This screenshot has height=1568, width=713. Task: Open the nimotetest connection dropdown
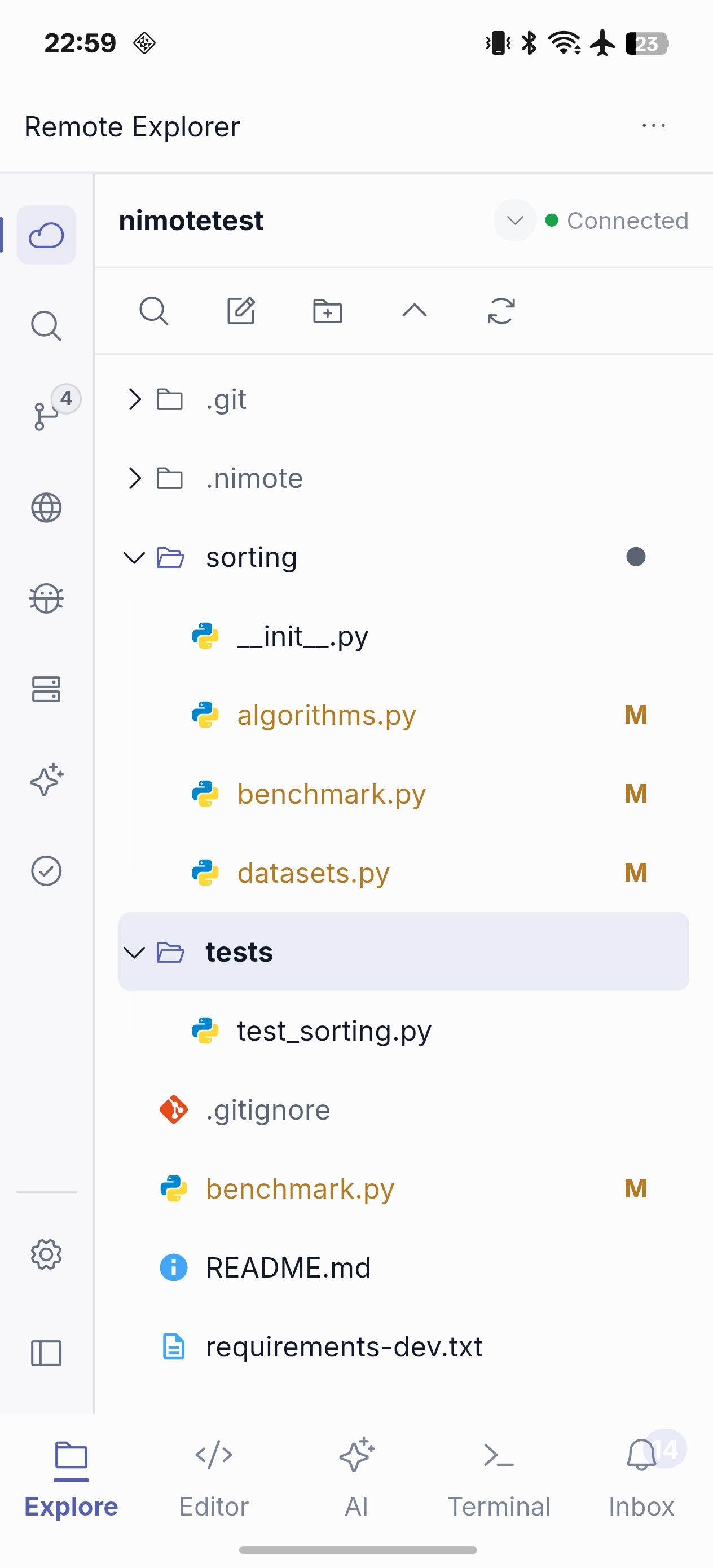click(515, 221)
